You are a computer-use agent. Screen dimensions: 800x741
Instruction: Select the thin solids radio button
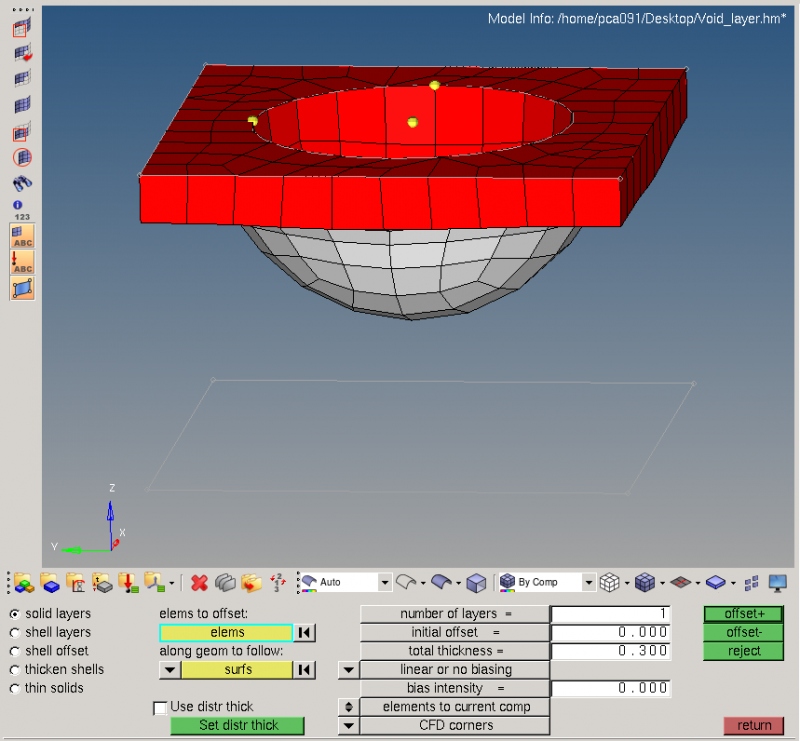tap(15, 688)
